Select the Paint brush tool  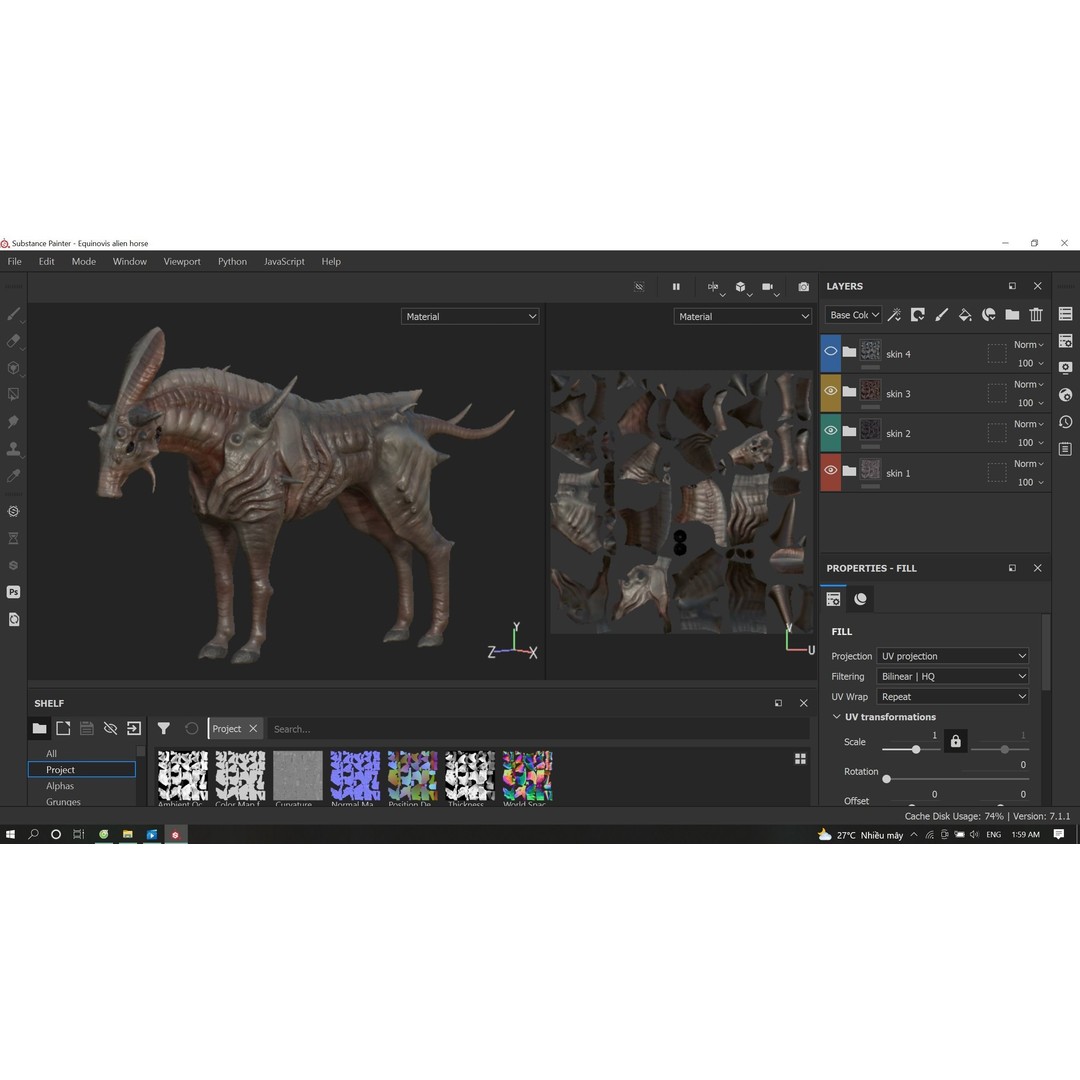click(x=14, y=313)
